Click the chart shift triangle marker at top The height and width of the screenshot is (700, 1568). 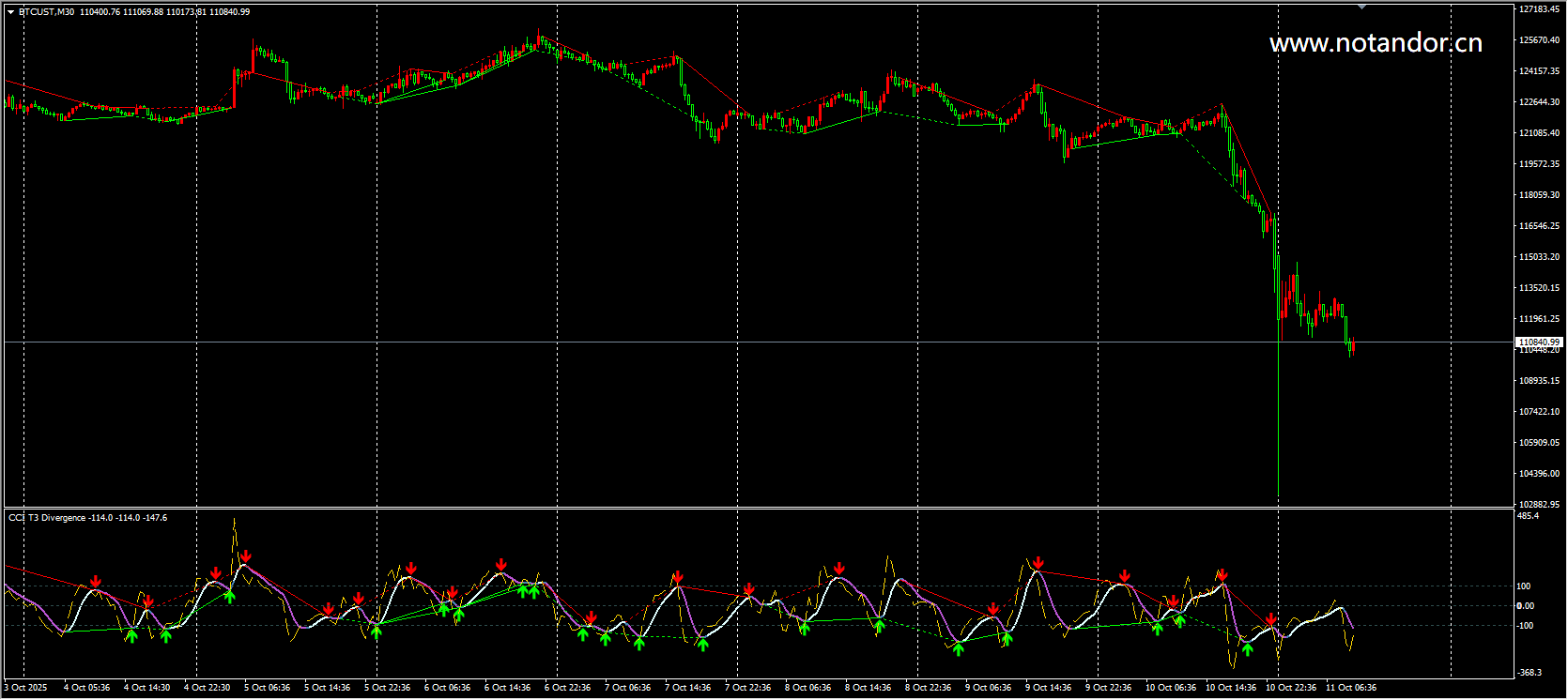(x=1361, y=8)
